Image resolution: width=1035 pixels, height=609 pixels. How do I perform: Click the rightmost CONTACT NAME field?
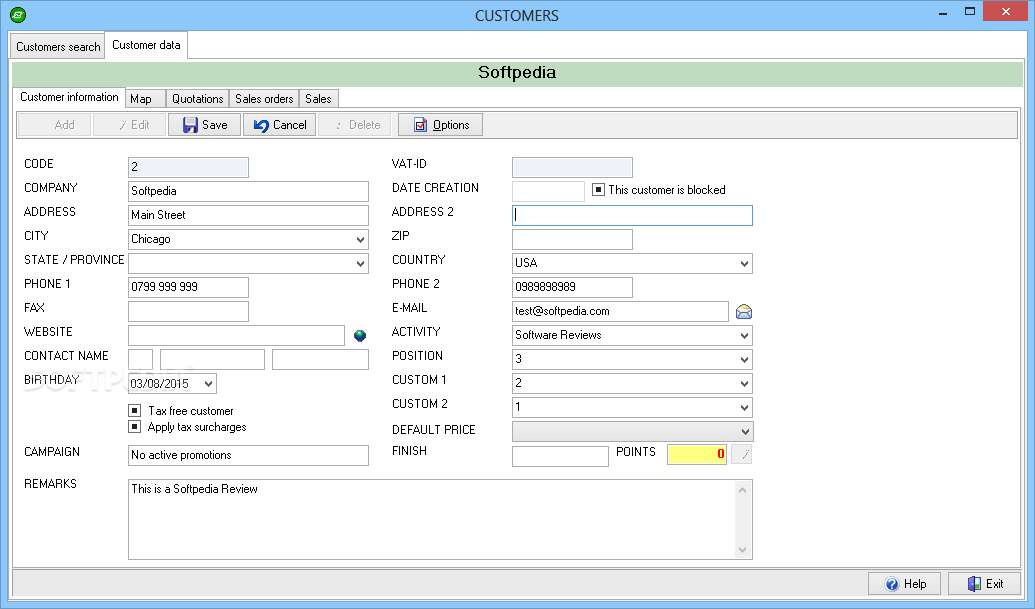[320, 360]
